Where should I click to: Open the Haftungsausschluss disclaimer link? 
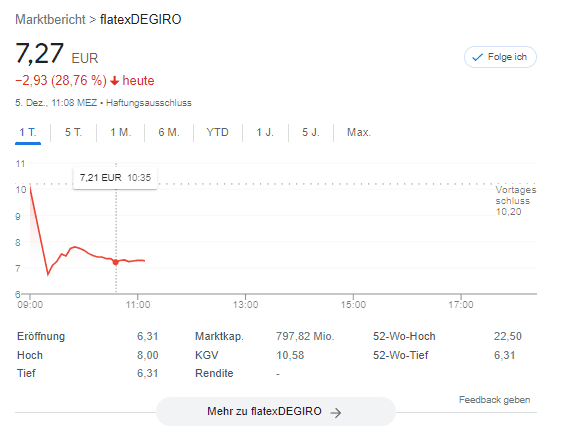(x=149, y=103)
